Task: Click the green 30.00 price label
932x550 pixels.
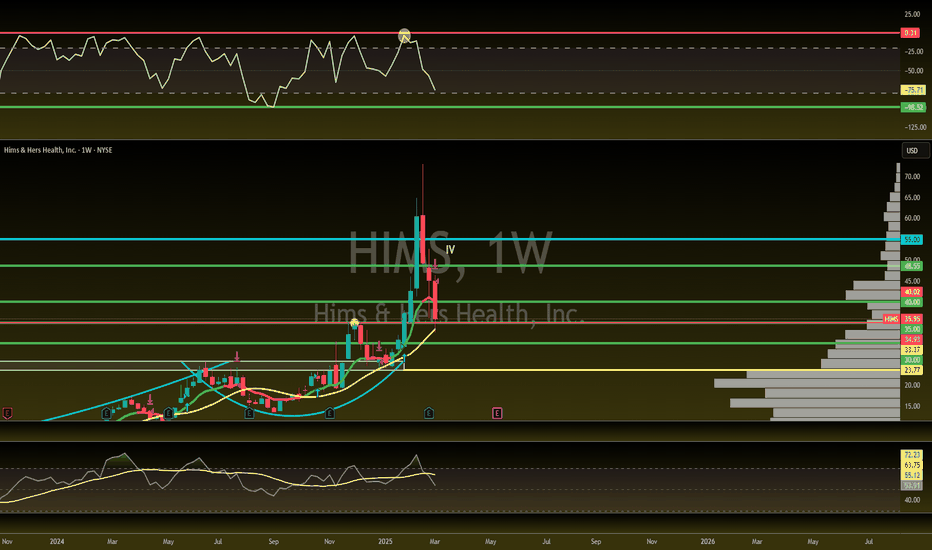Action: (912, 360)
